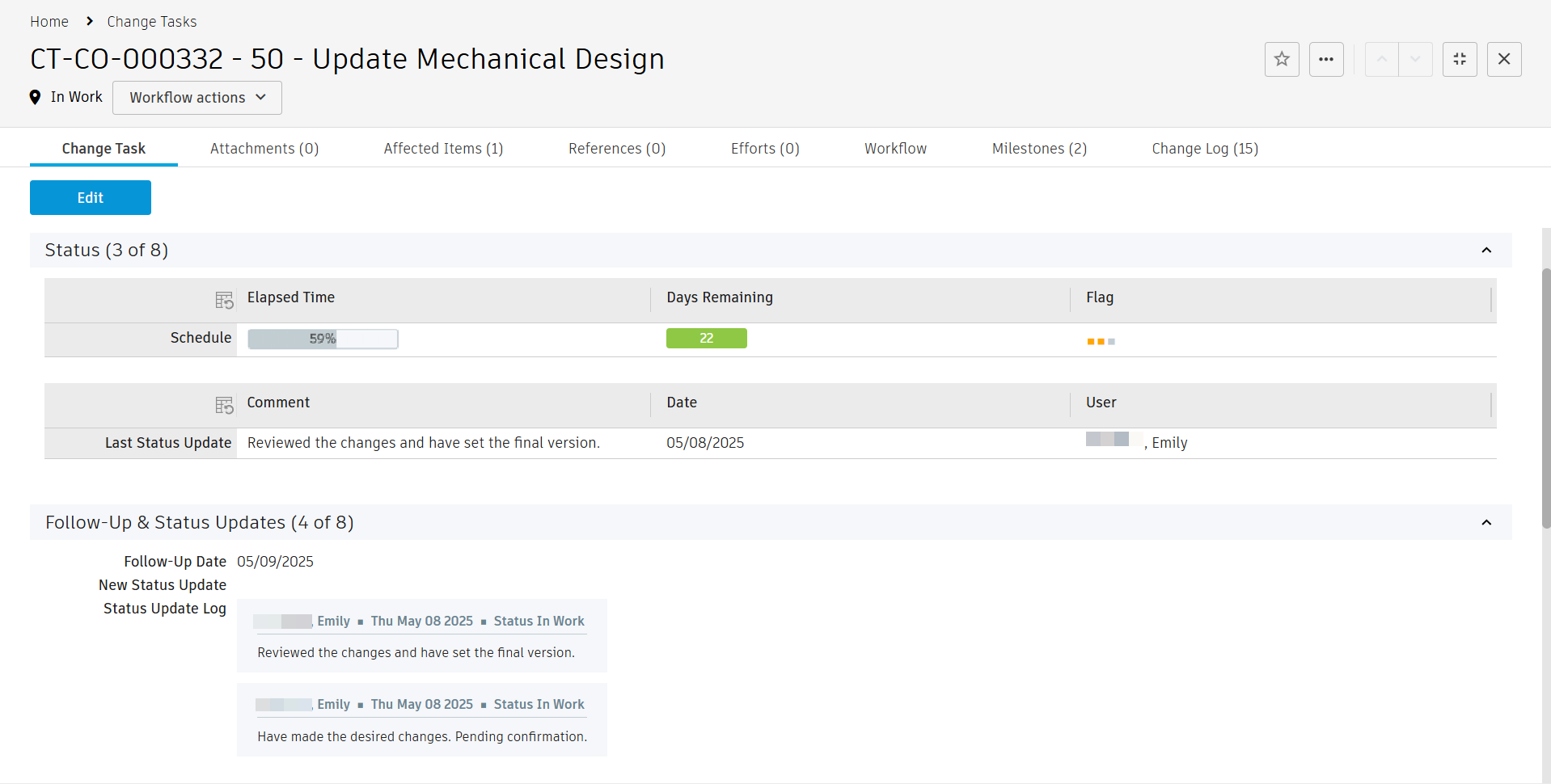1551x784 pixels.
Task: Click the collapse view icon
Action: [1460, 59]
